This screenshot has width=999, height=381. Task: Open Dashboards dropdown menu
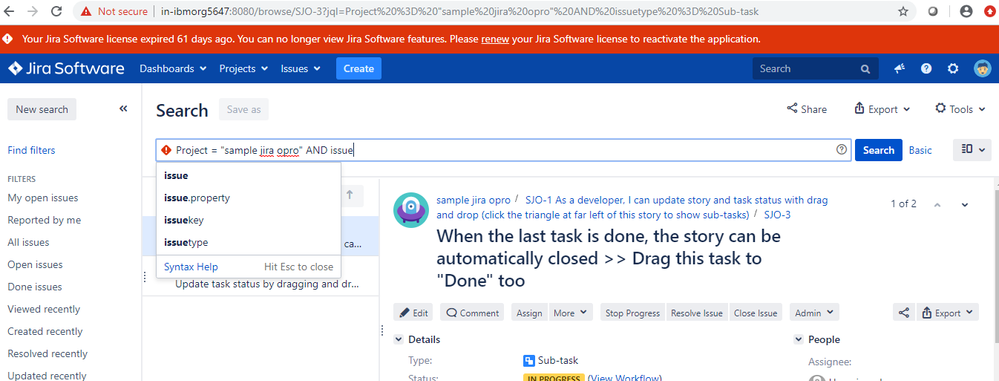173,68
